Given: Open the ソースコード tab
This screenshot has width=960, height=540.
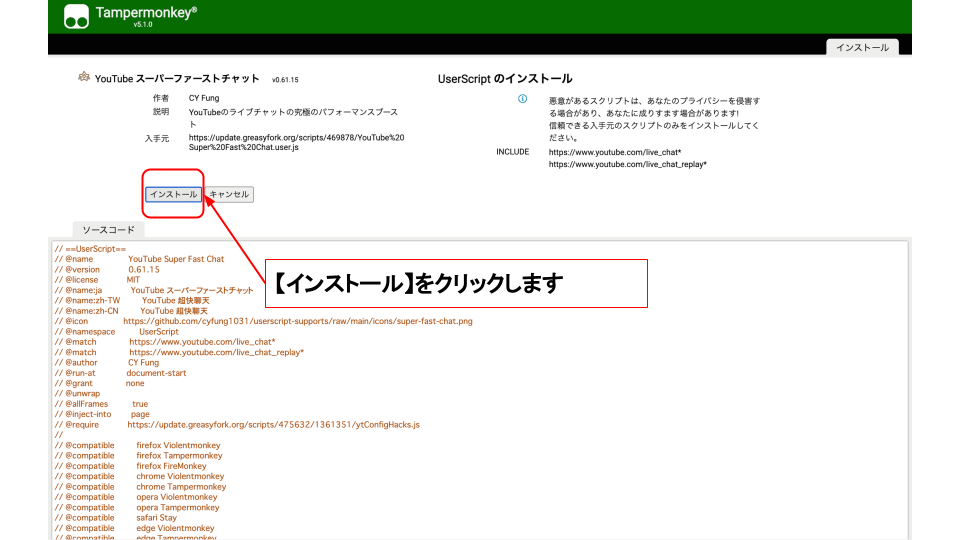Looking at the screenshot, I should [x=108, y=230].
